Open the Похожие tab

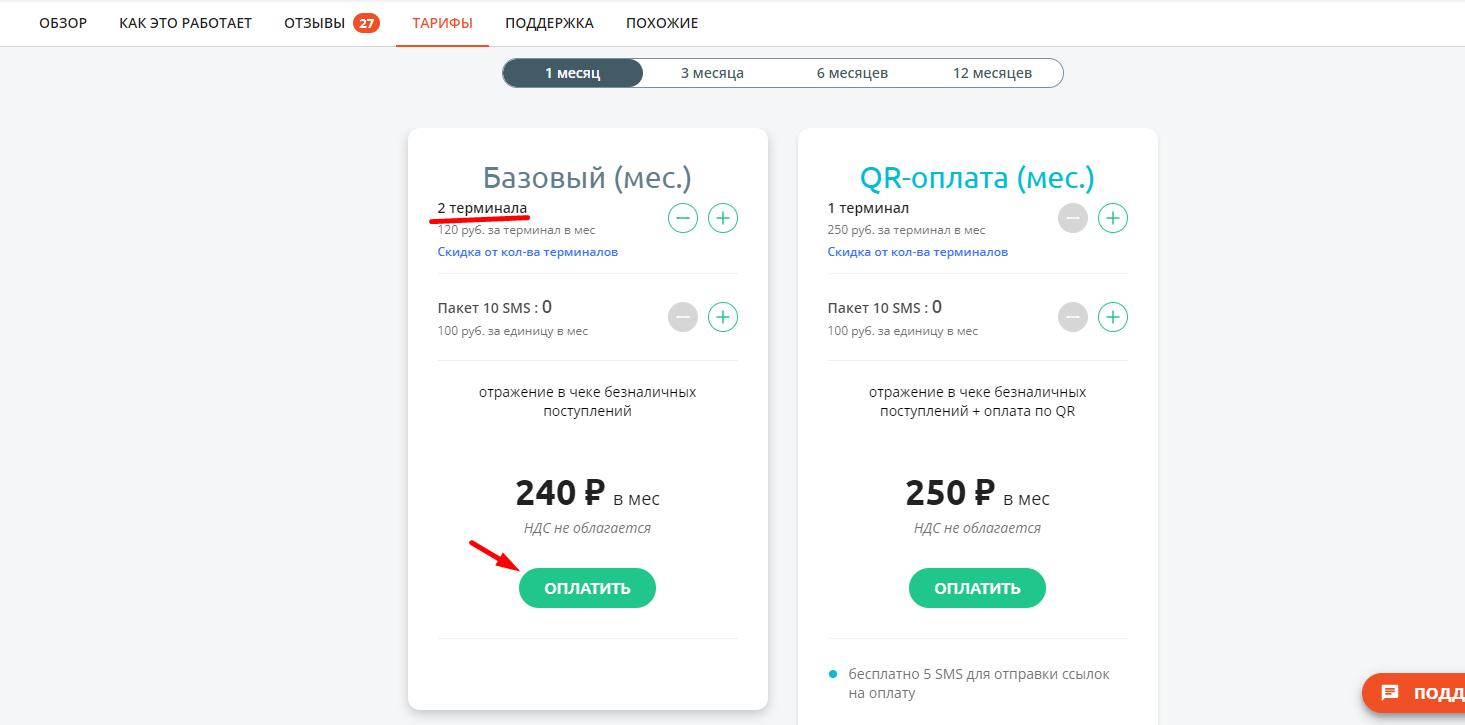point(662,22)
